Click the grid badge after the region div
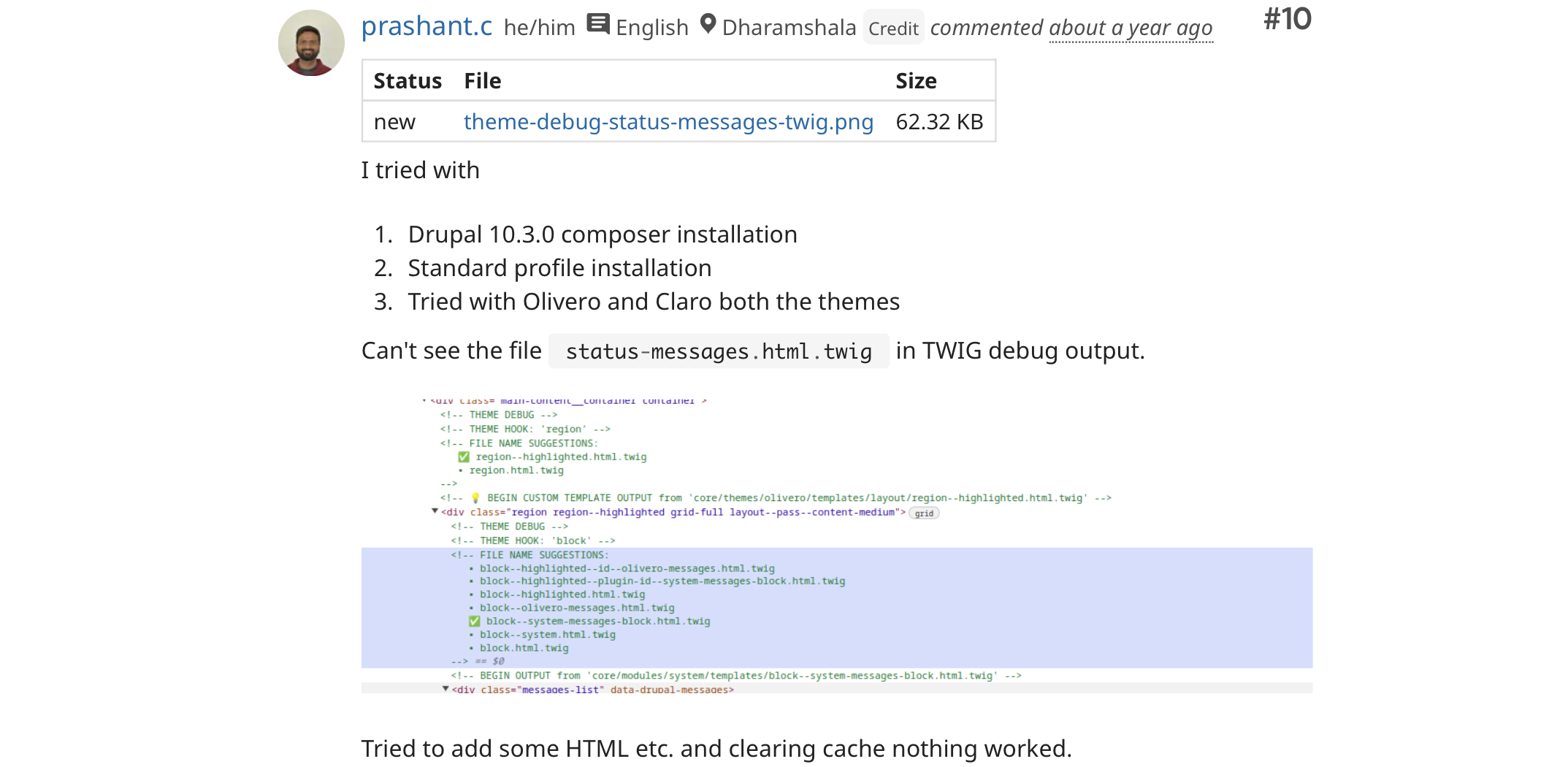 [x=924, y=514]
